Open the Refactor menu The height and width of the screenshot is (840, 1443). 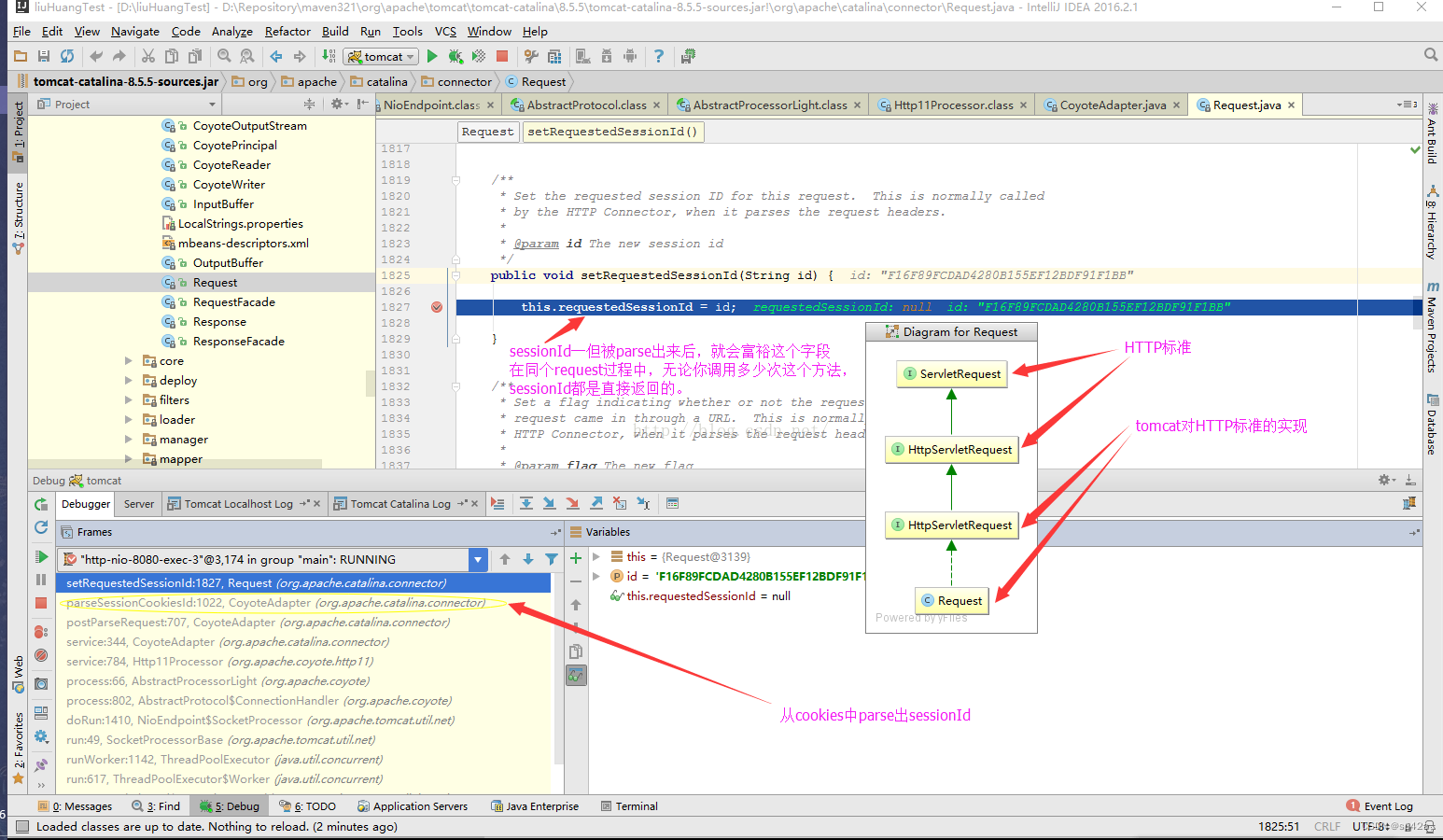(x=287, y=31)
